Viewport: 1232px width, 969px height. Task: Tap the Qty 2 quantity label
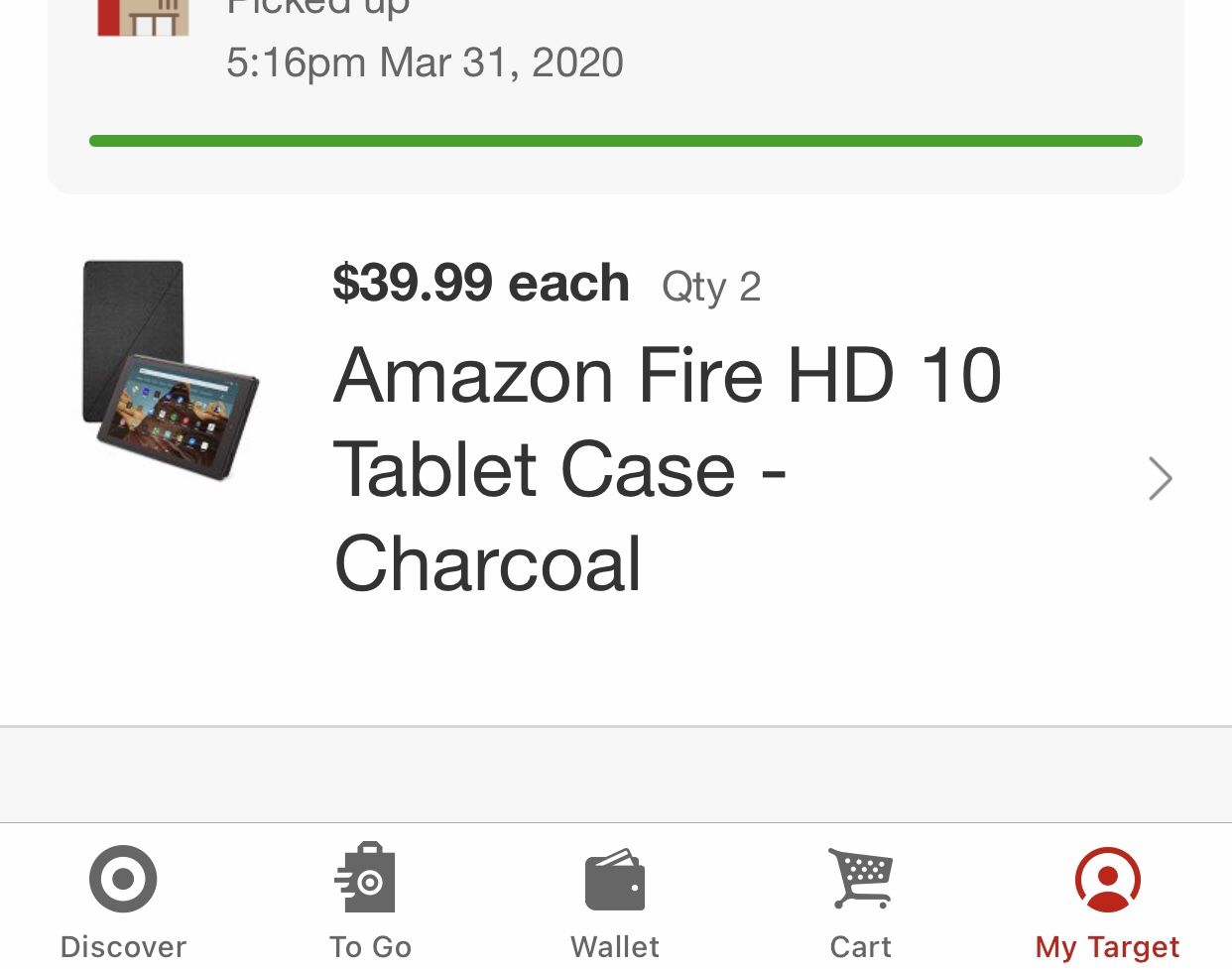pyautogui.click(x=711, y=287)
